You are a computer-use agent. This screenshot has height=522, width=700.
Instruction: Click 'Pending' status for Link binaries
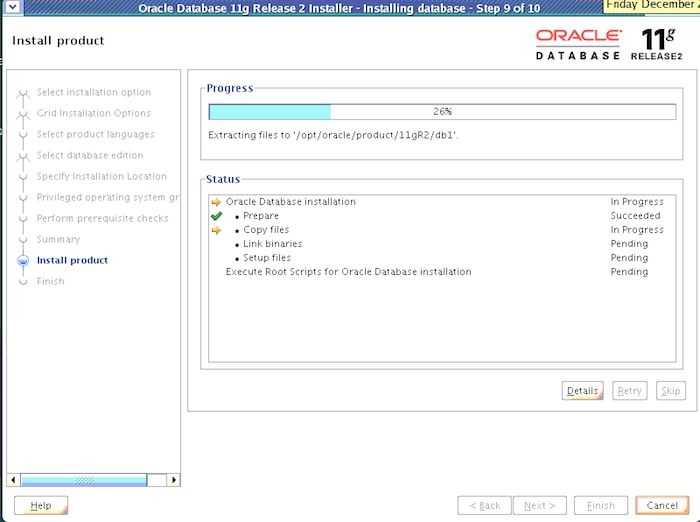tap(629, 244)
